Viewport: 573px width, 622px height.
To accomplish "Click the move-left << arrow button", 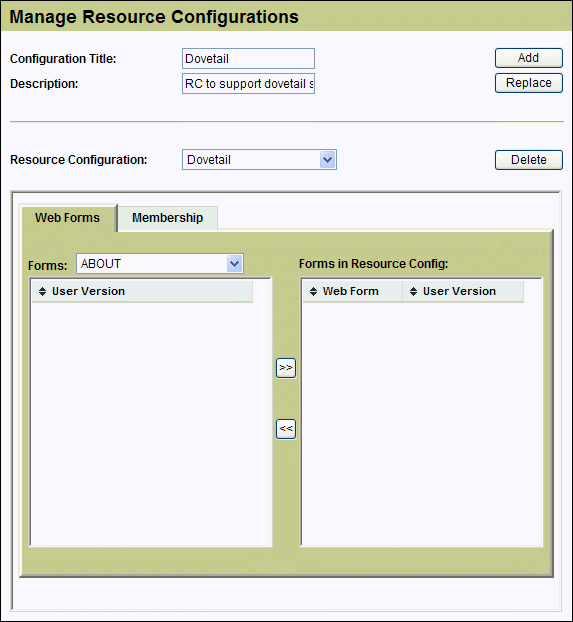I will pos(286,429).
